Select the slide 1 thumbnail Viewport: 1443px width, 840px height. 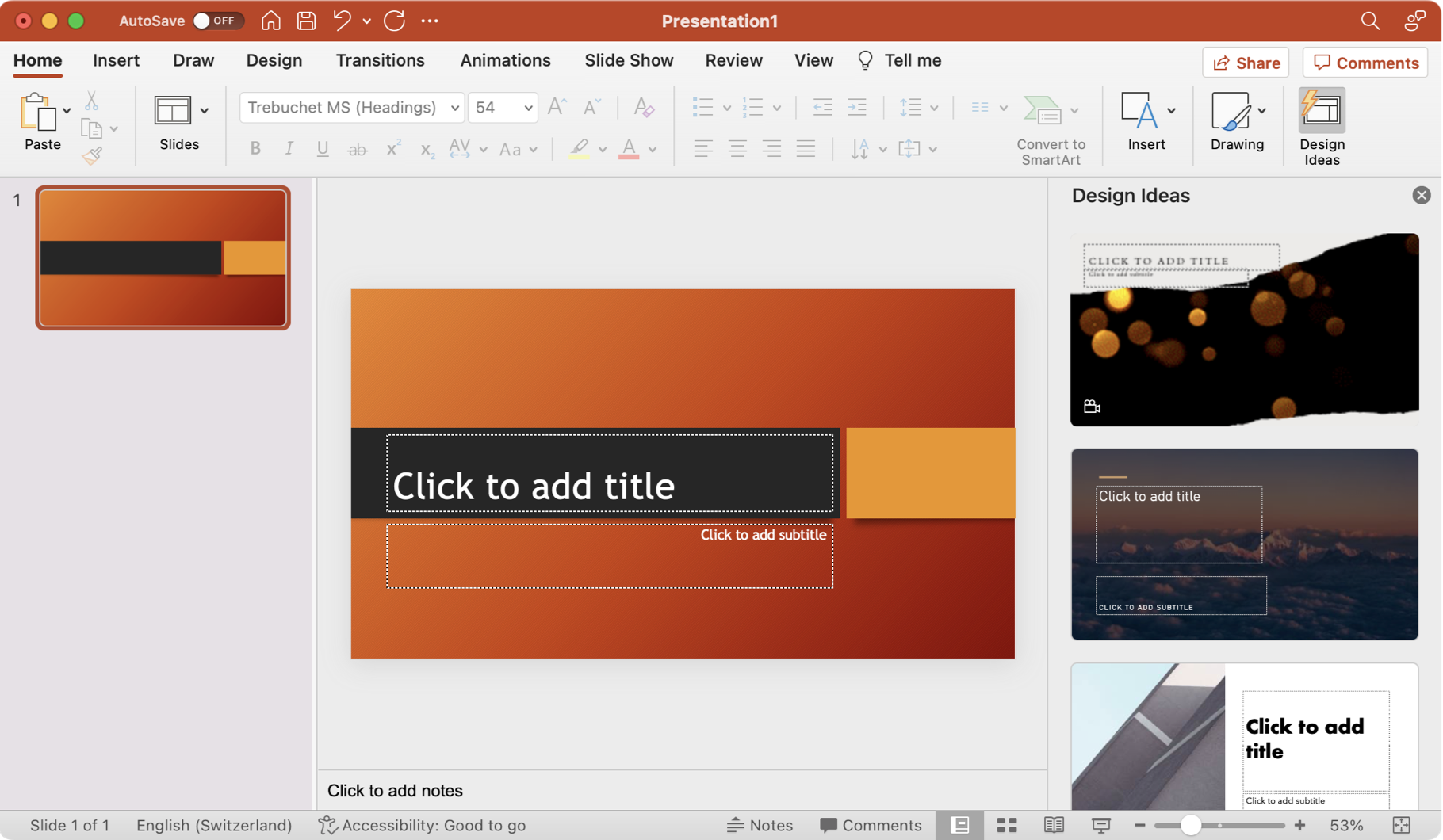pyautogui.click(x=163, y=257)
